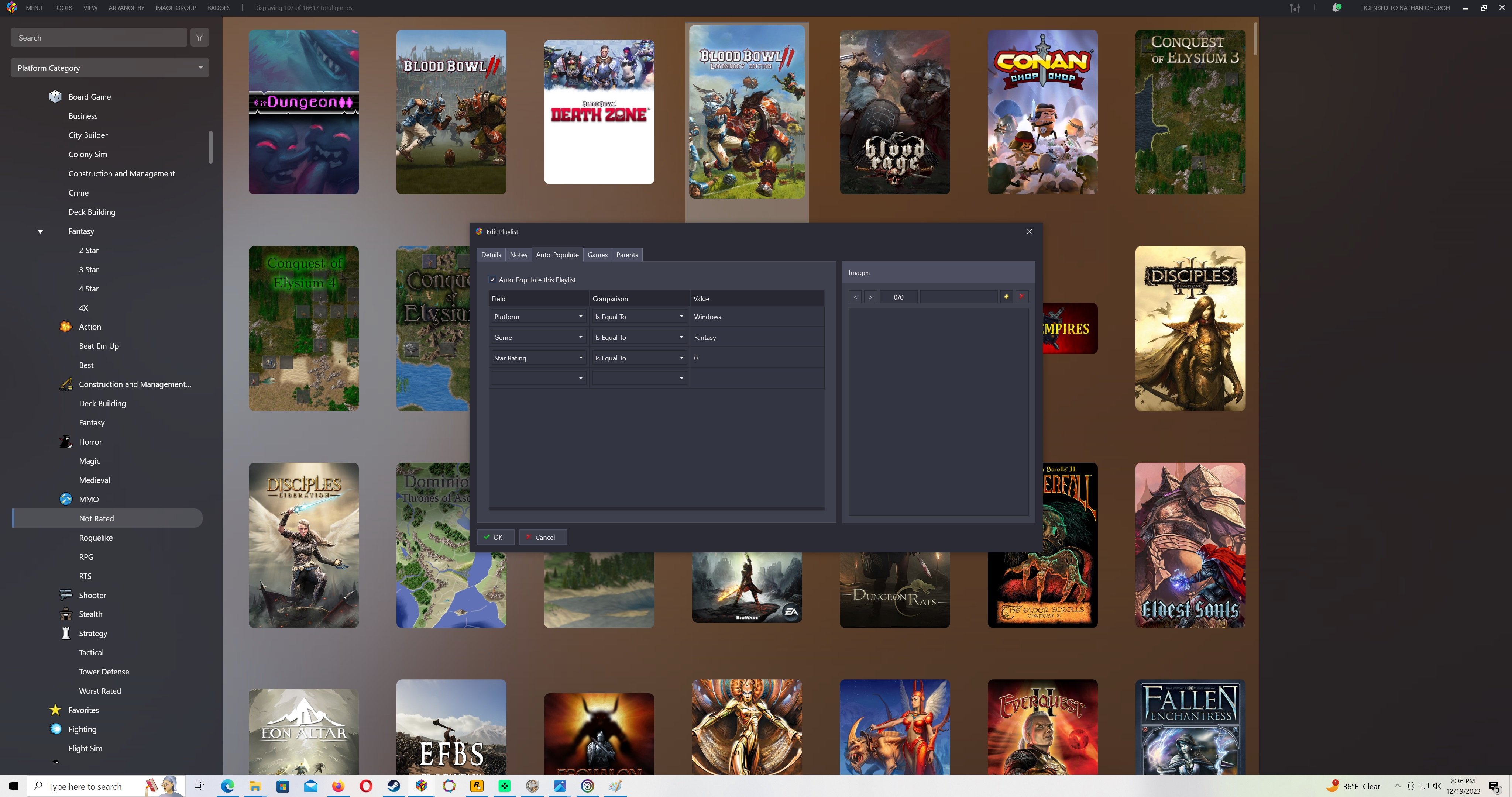Viewport: 1512px width, 797px height.
Task: Select the Conan Chop Chop game cover
Action: point(1042,111)
